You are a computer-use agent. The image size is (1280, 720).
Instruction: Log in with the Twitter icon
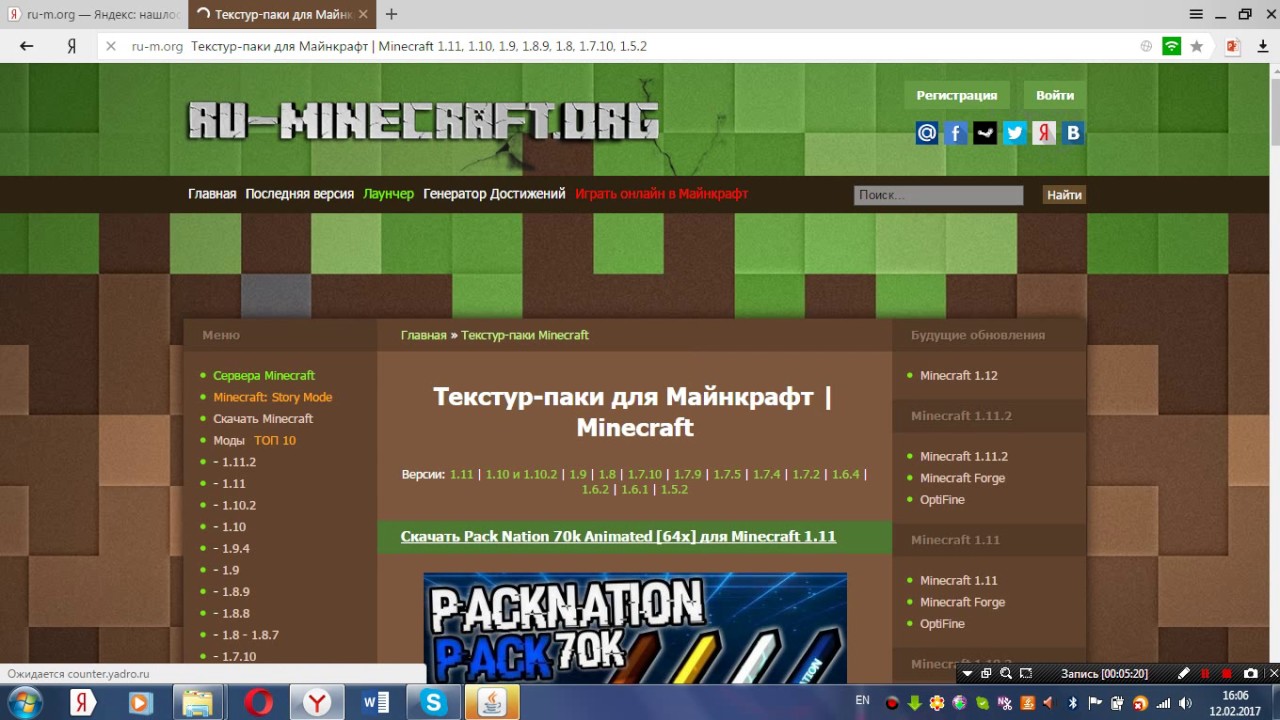(1015, 133)
